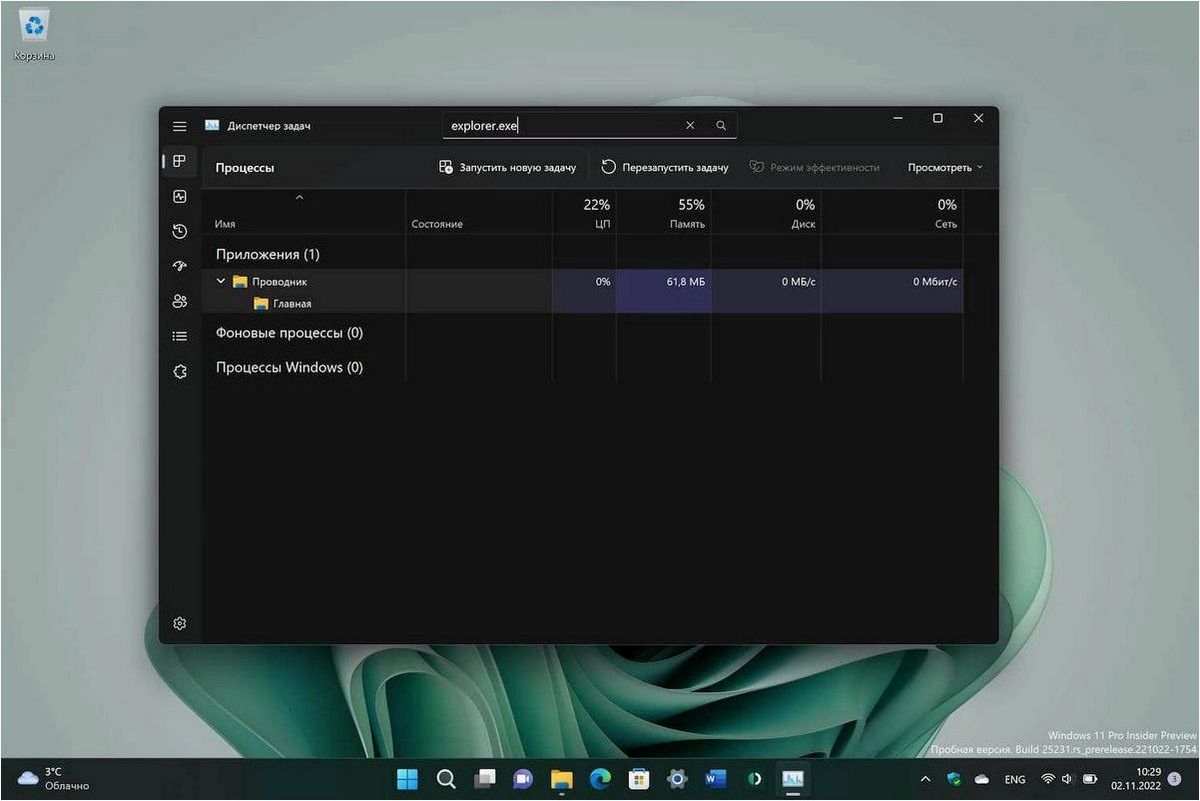Image resolution: width=1200 pixels, height=801 pixels.
Task: Open the notification count badge
Action: coord(1174,778)
